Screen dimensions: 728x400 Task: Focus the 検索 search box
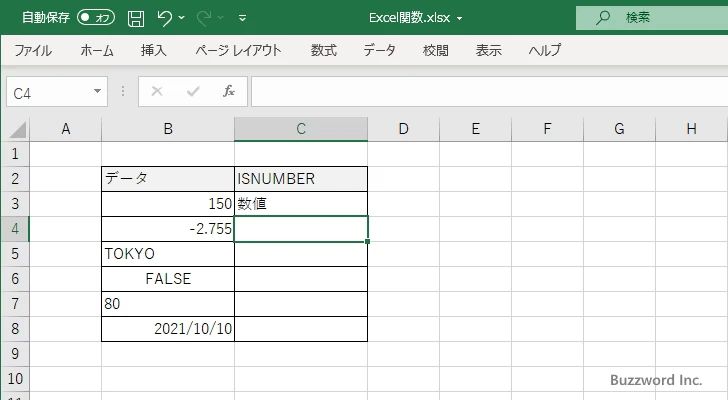tap(652, 18)
